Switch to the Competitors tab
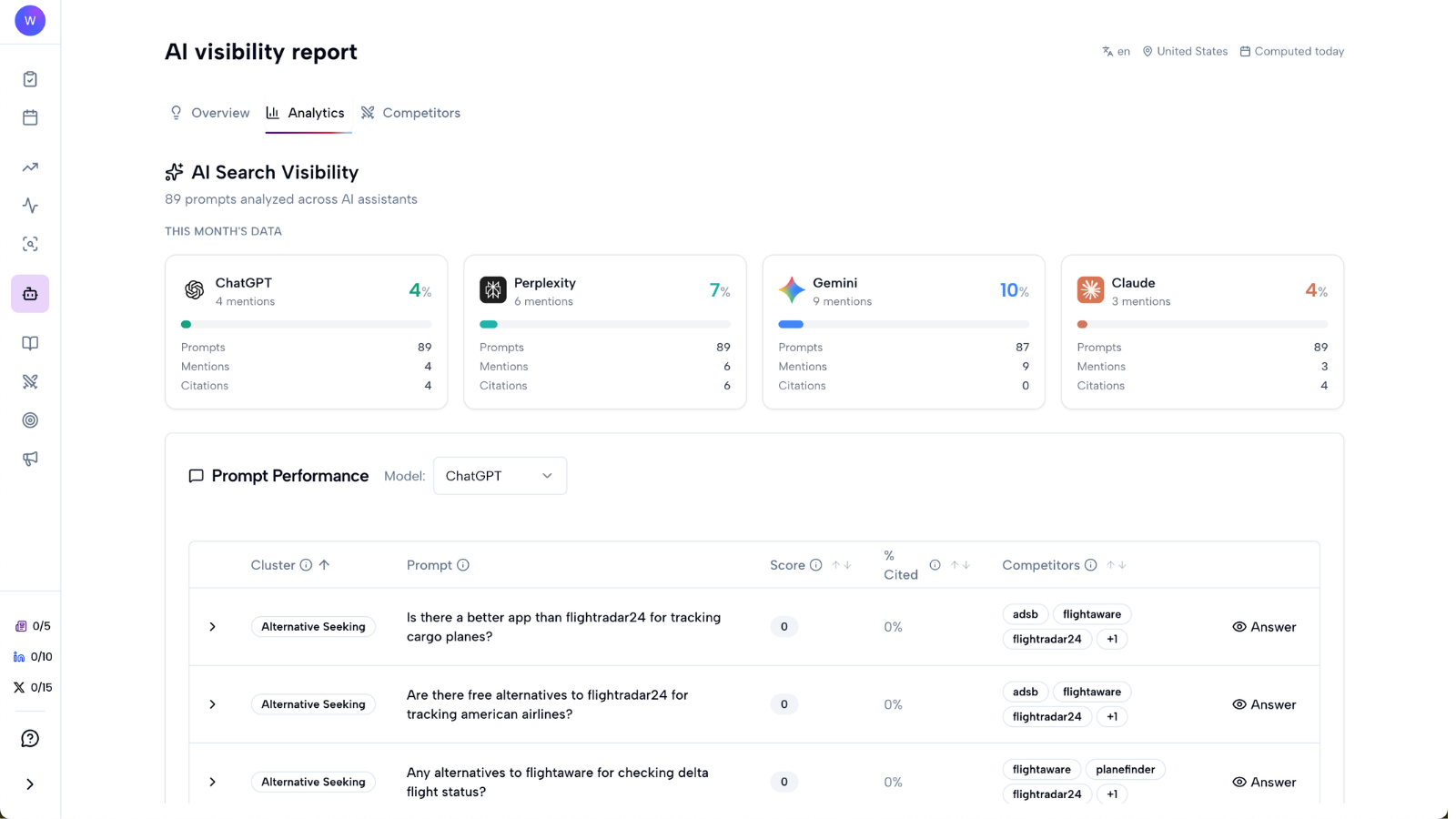 click(x=410, y=113)
